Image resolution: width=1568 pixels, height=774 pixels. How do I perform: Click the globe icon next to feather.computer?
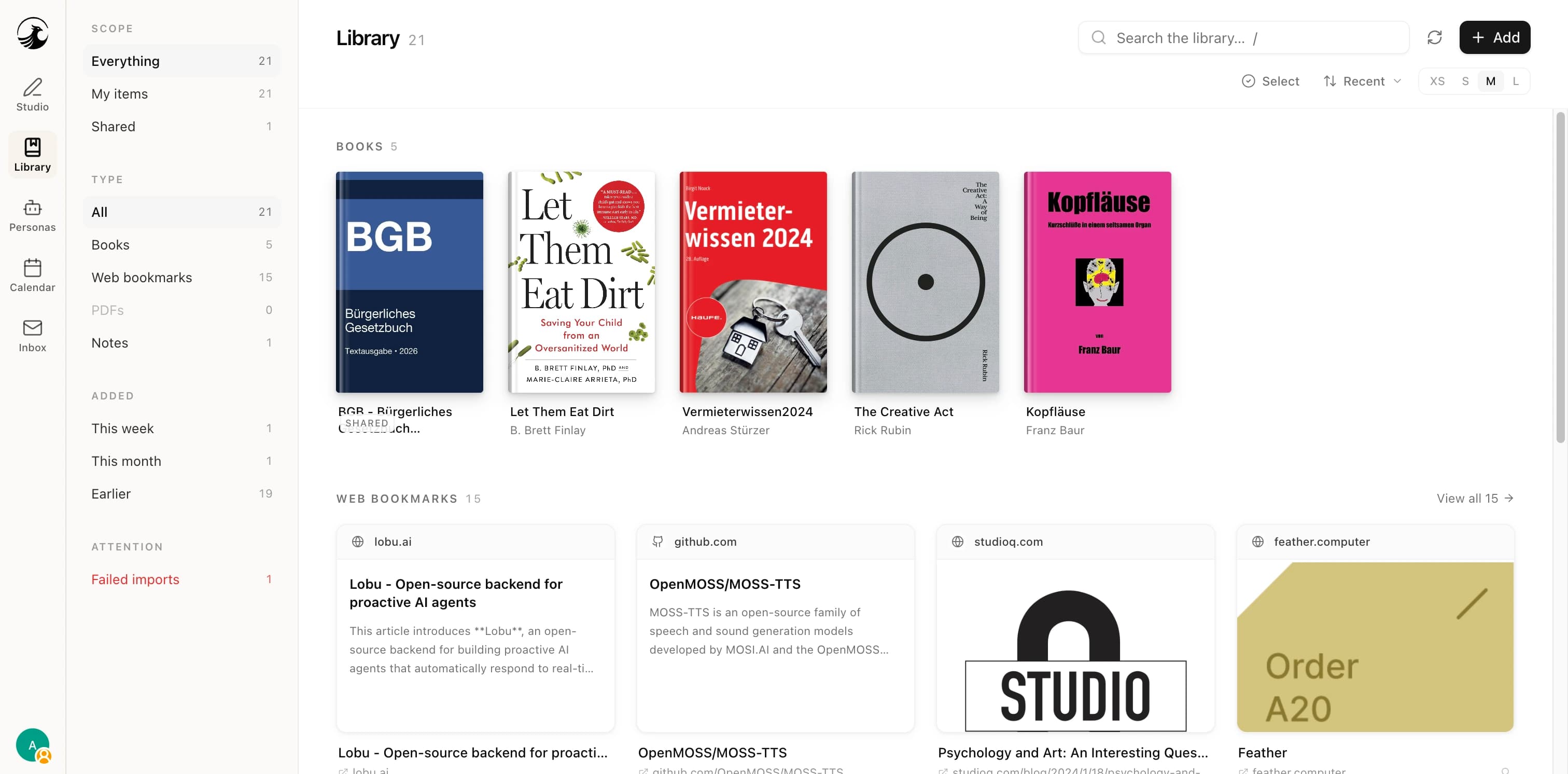pos(1257,542)
